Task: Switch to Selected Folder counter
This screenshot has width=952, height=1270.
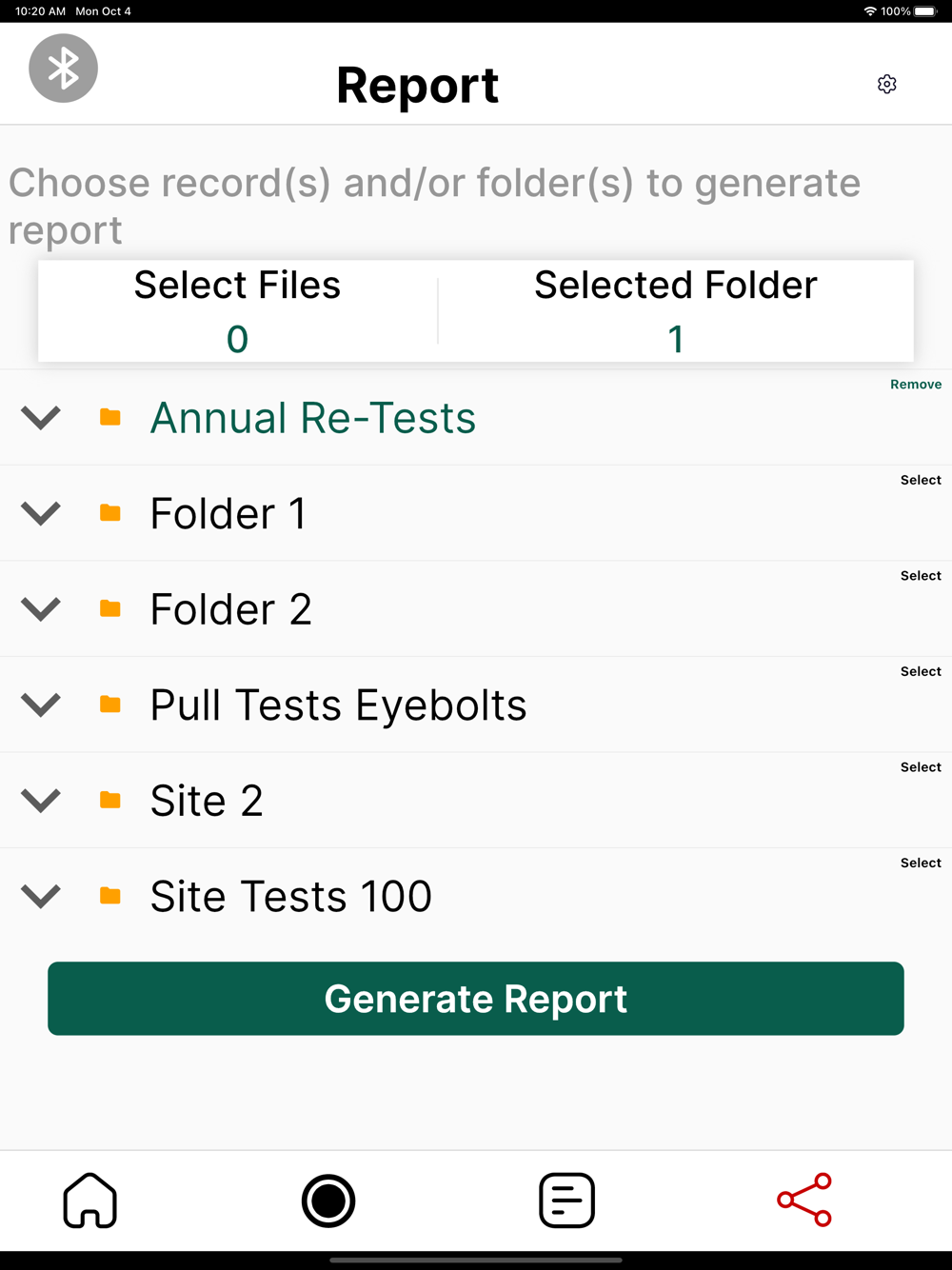Action: coord(675,311)
